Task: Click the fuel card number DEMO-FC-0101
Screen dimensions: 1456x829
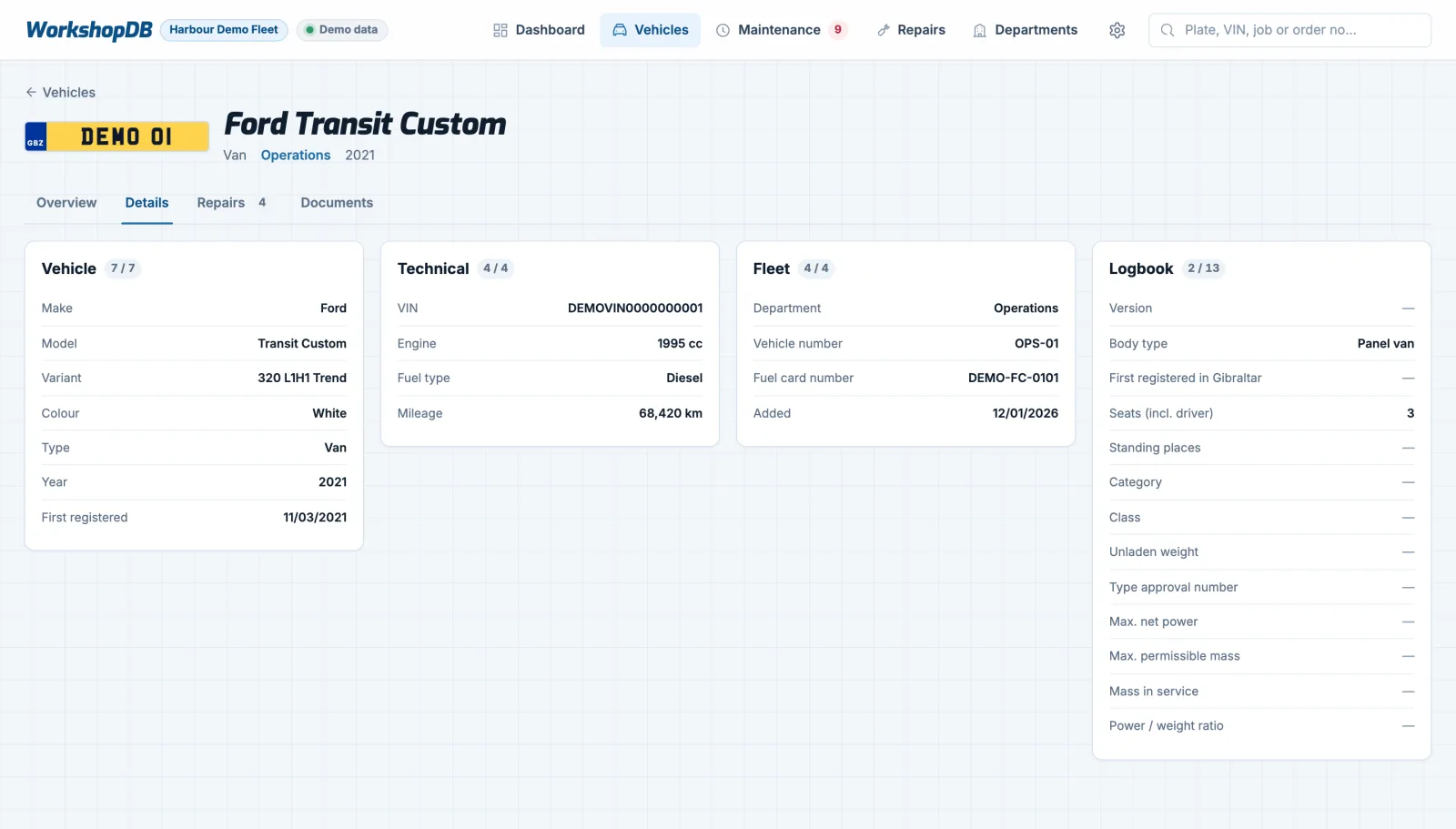Action: [1013, 378]
